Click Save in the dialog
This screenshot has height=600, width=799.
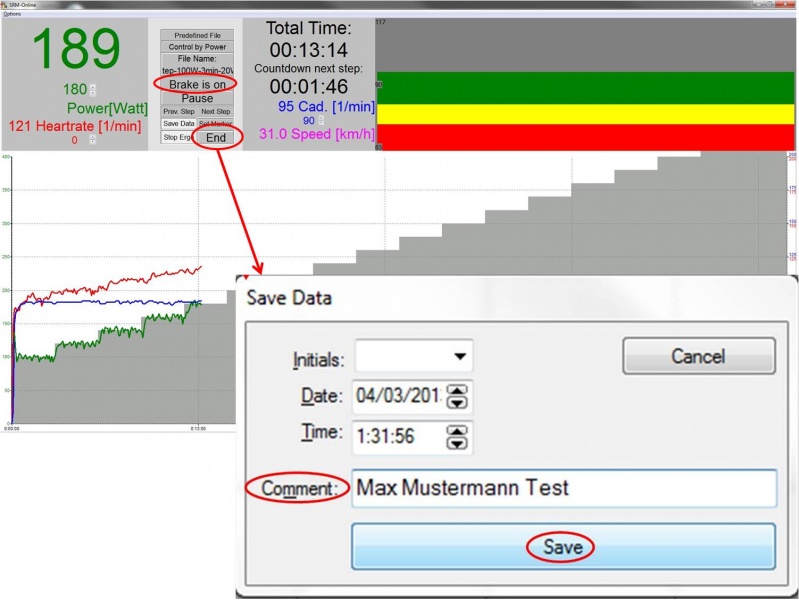(x=562, y=547)
